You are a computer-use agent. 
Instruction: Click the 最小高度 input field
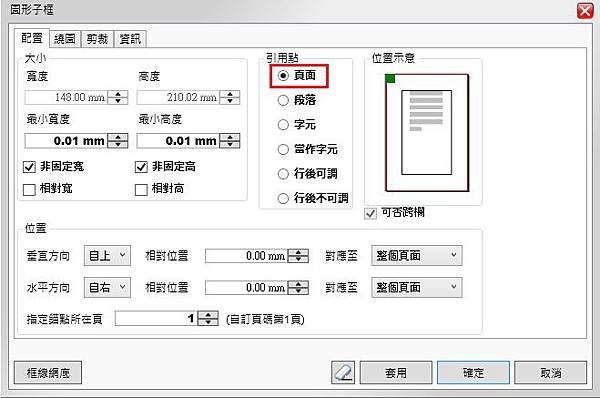tap(178, 141)
